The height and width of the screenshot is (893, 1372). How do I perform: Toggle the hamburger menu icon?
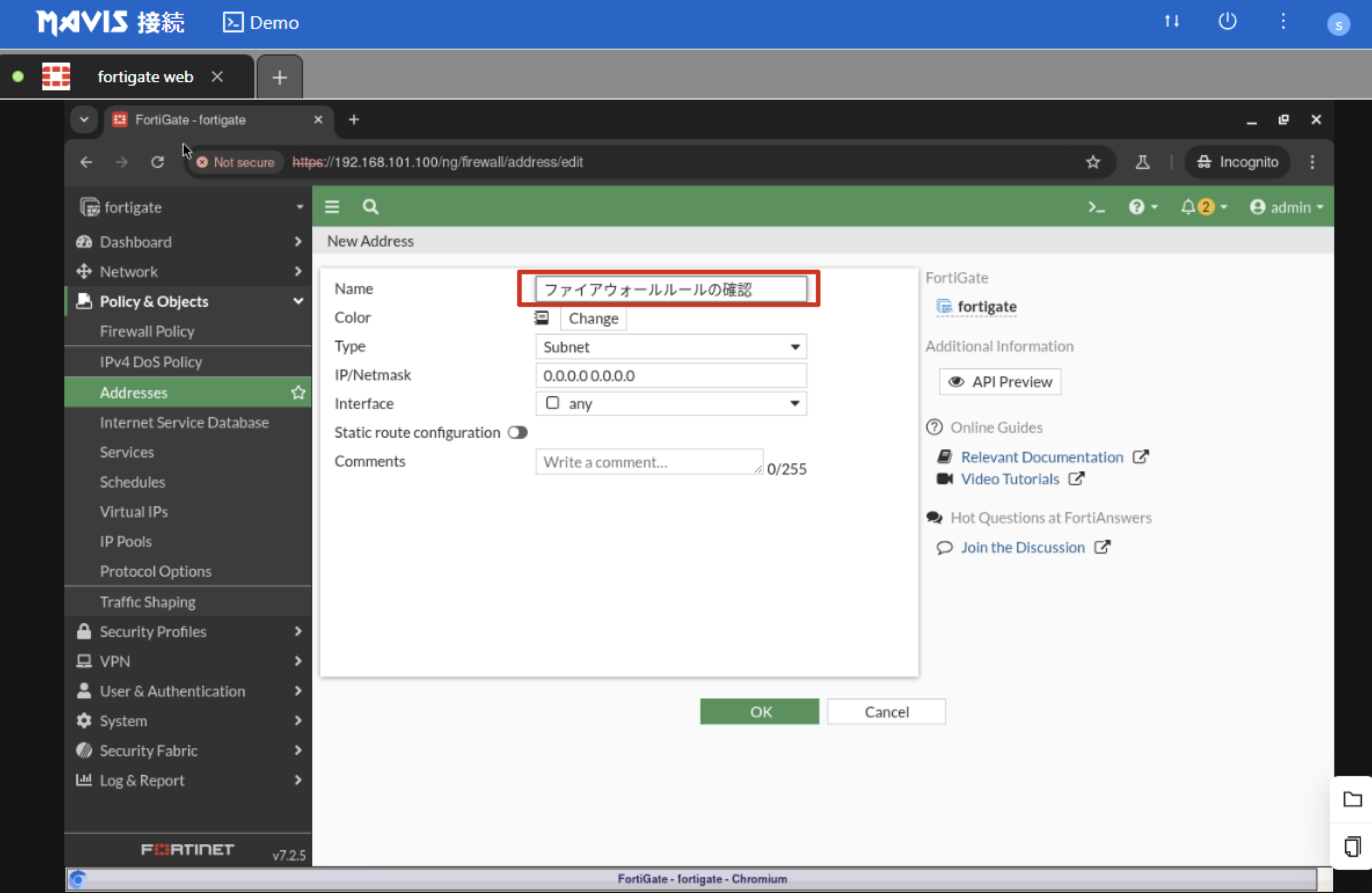tap(332, 207)
